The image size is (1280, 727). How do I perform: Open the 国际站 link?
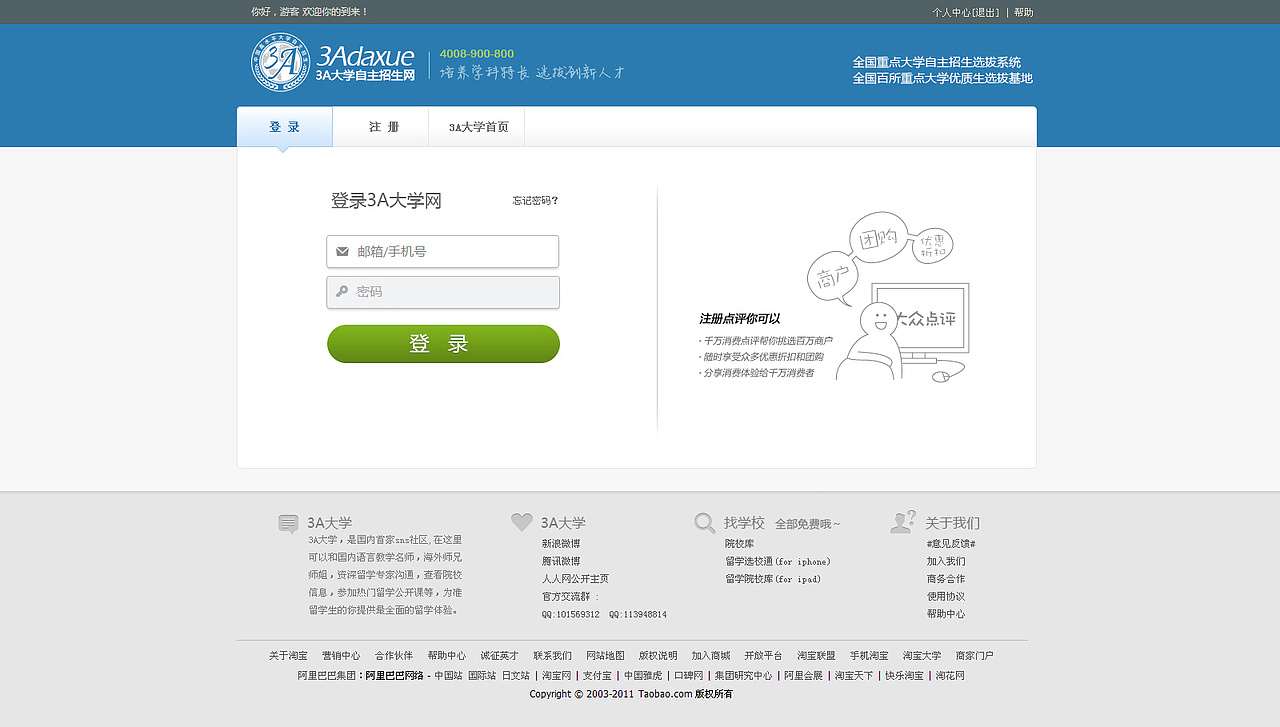pos(482,676)
